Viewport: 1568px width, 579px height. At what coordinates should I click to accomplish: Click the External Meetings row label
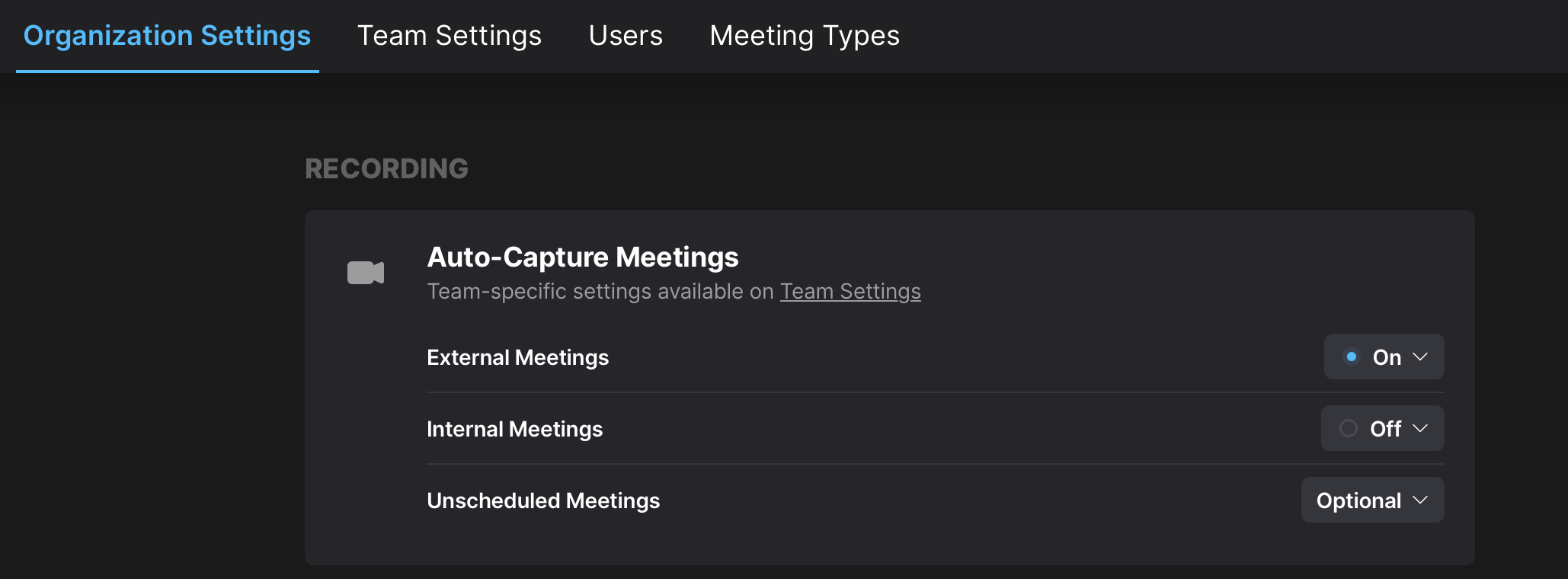tap(517, 357)
